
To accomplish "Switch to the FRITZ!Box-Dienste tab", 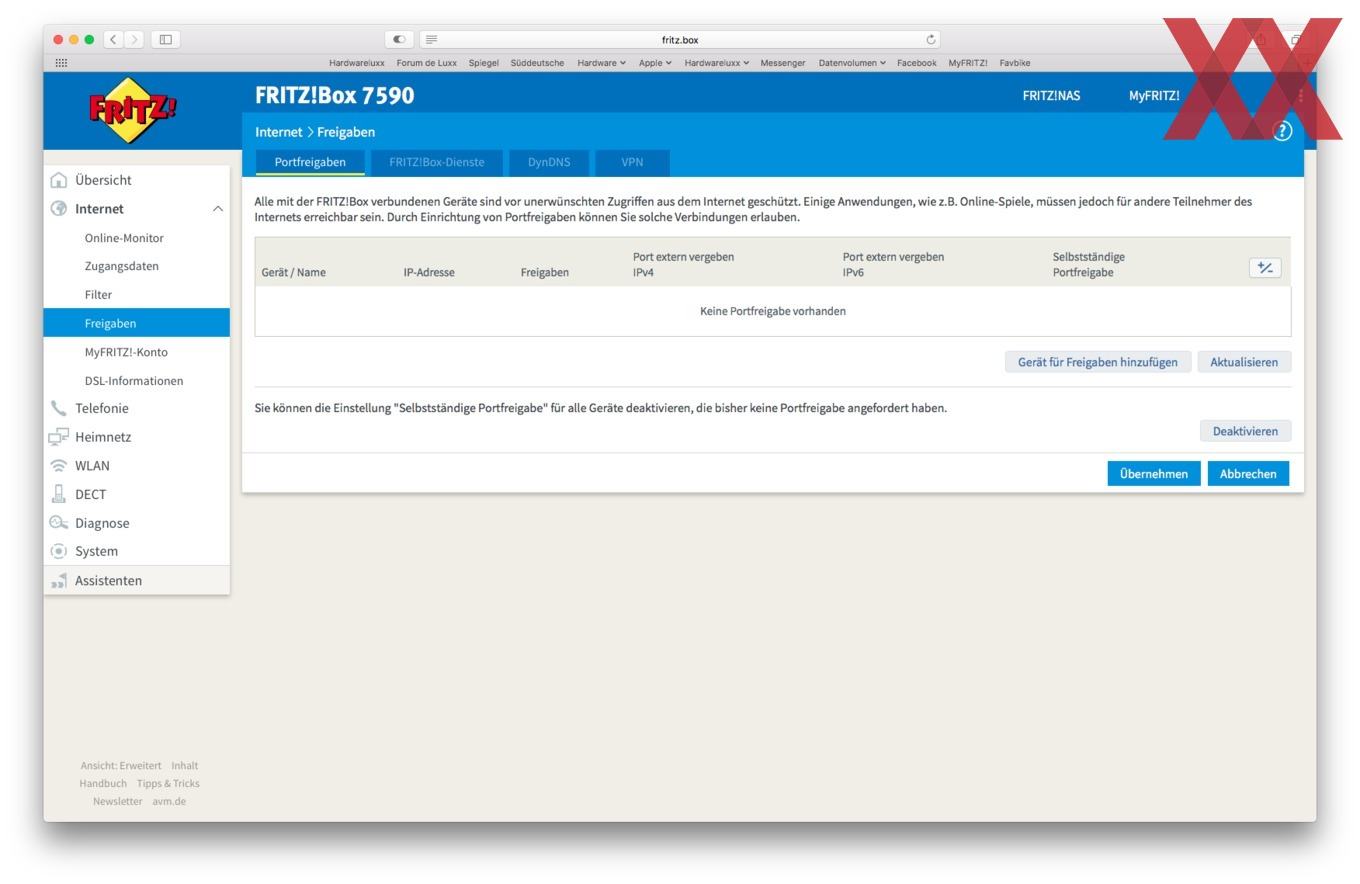I will point(437,162).
